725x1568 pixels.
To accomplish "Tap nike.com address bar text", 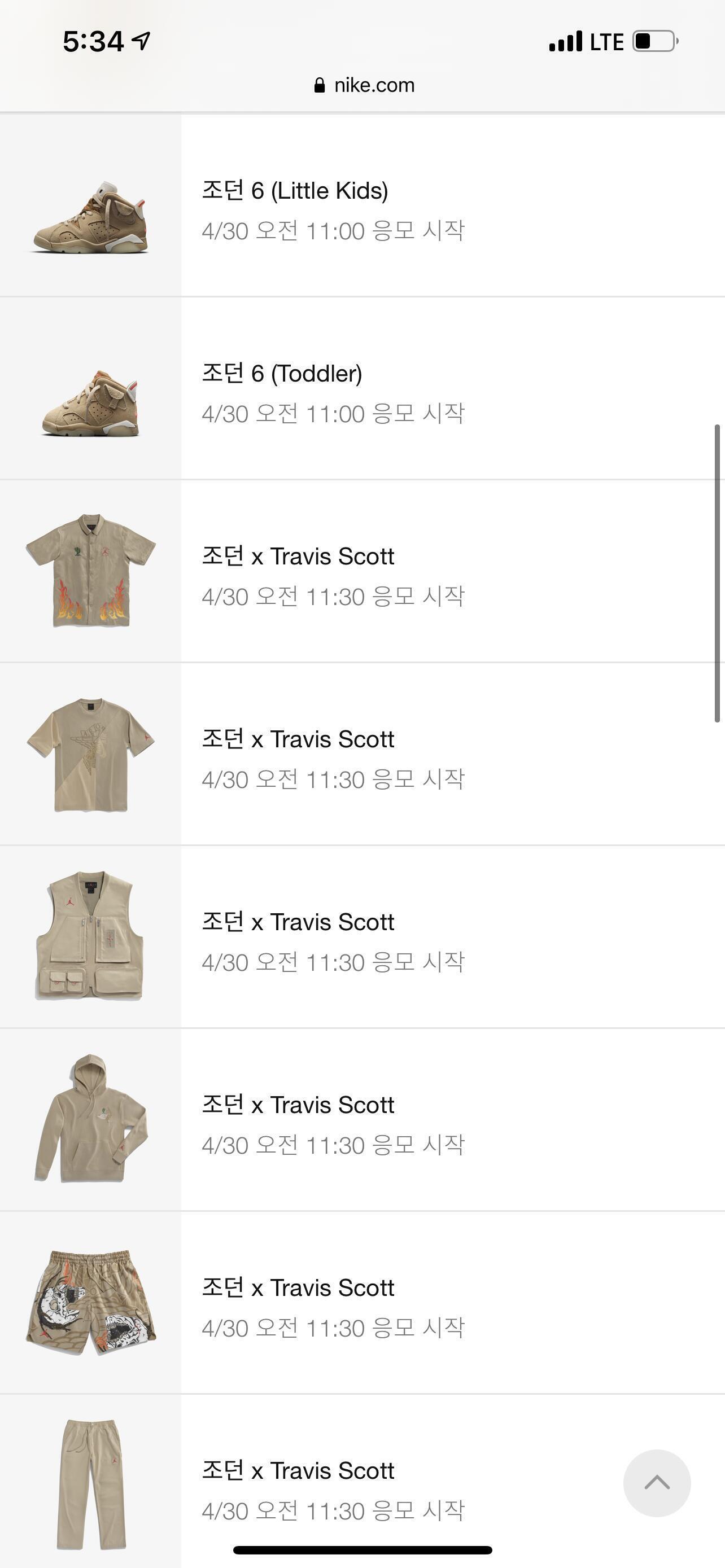I will 374,85.
